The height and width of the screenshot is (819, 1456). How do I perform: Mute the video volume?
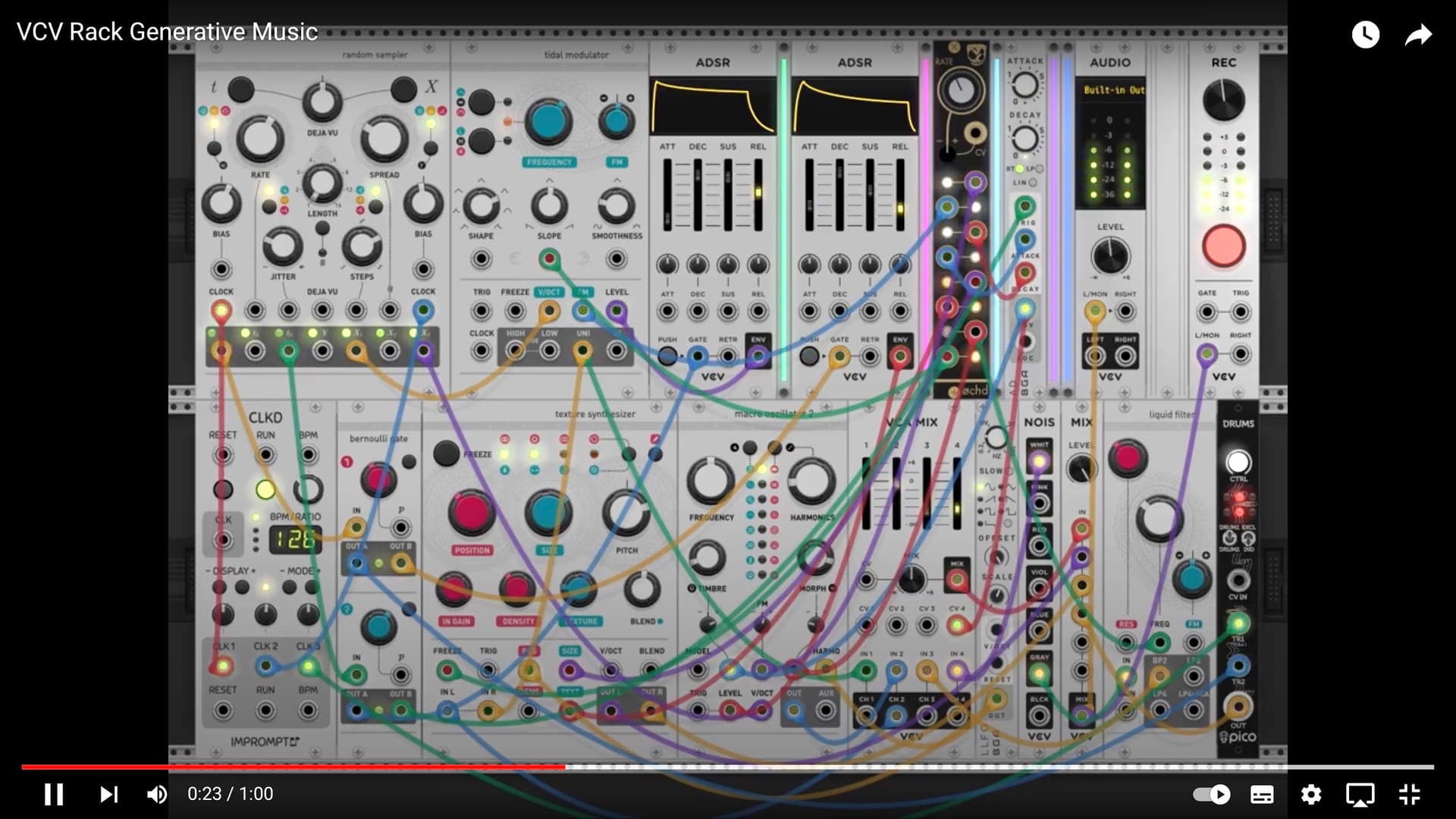(157, 794)
